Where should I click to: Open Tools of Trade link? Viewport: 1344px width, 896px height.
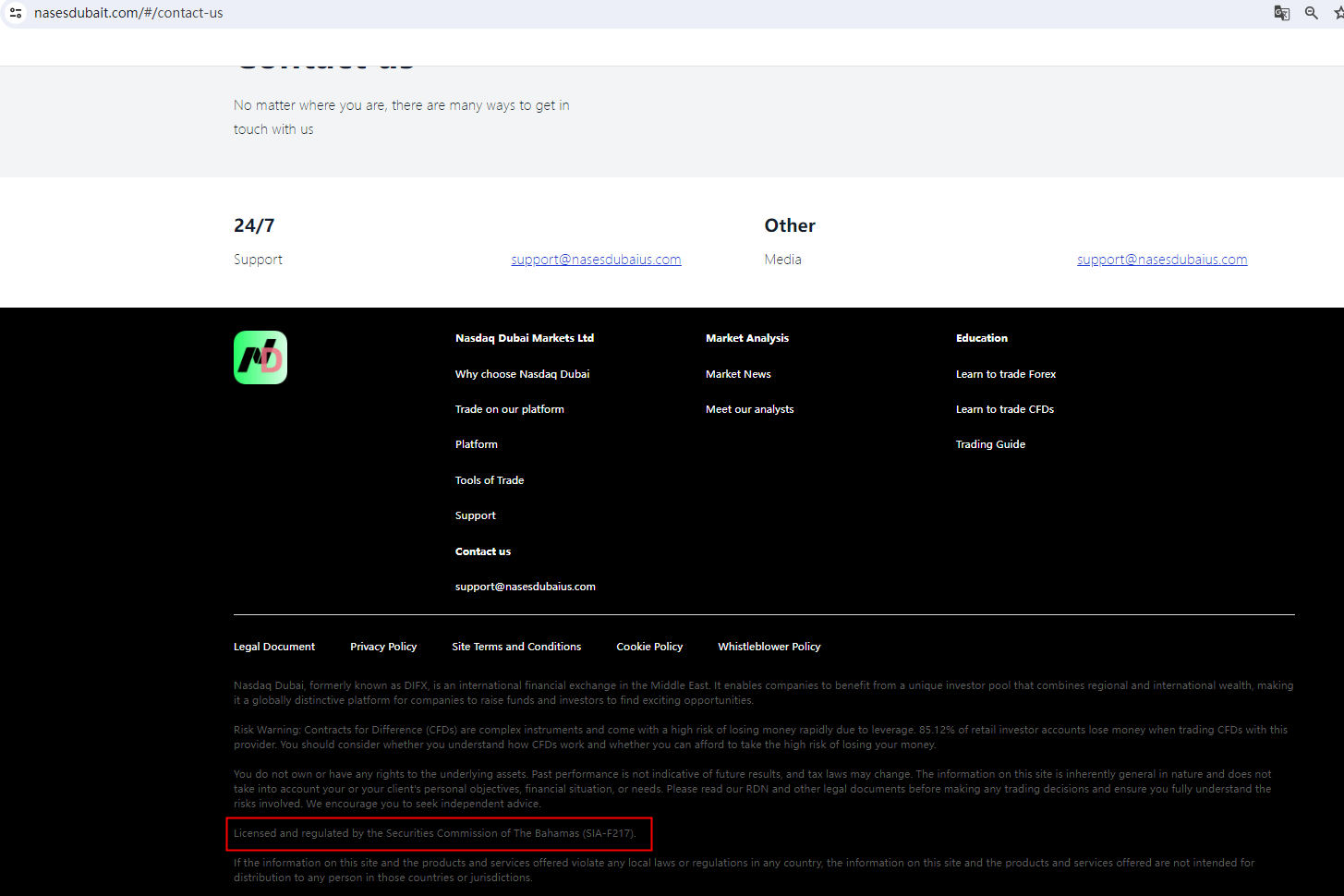click(490, 480)
